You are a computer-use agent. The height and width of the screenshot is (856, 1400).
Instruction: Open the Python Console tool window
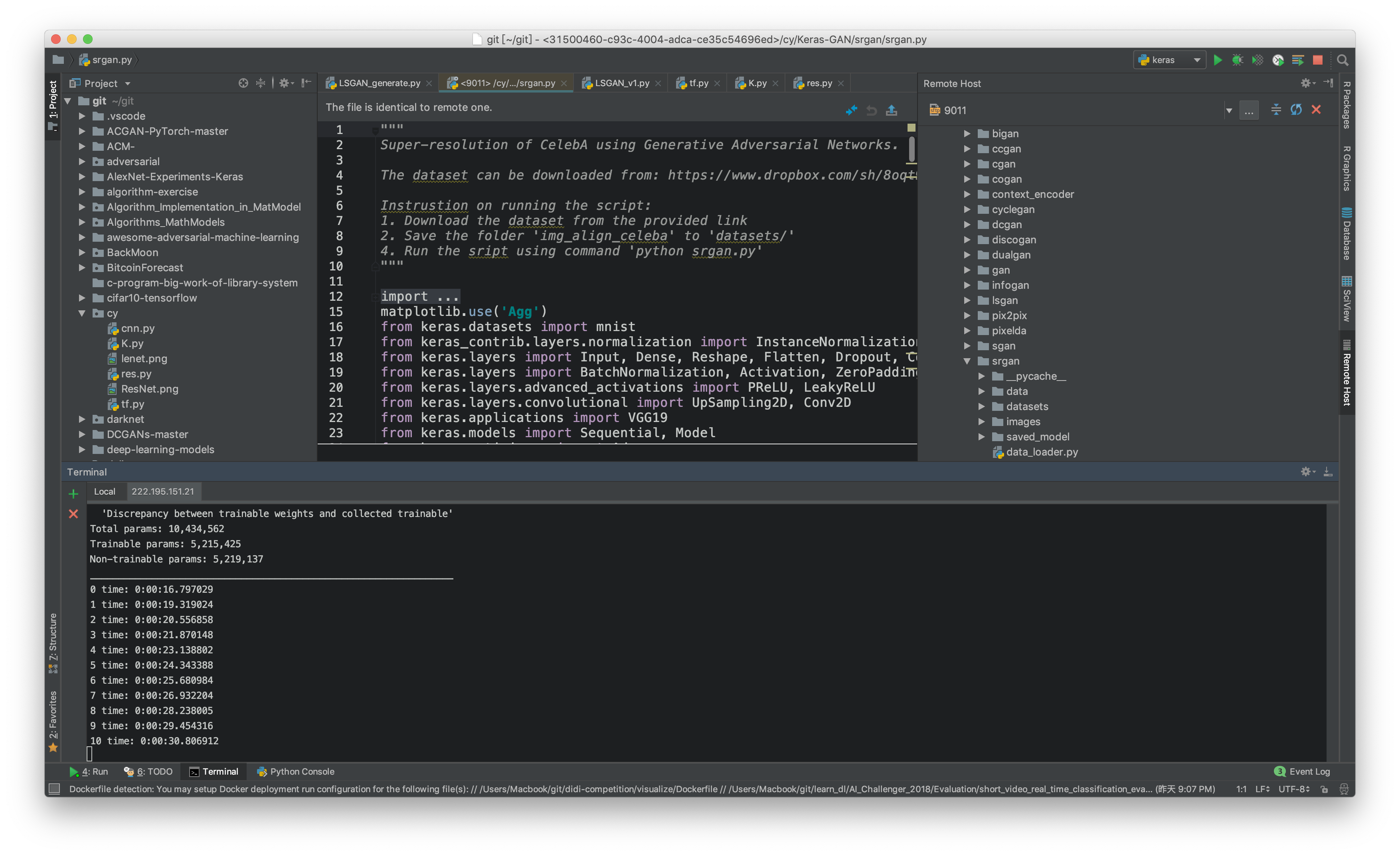[x=295, y=771]
